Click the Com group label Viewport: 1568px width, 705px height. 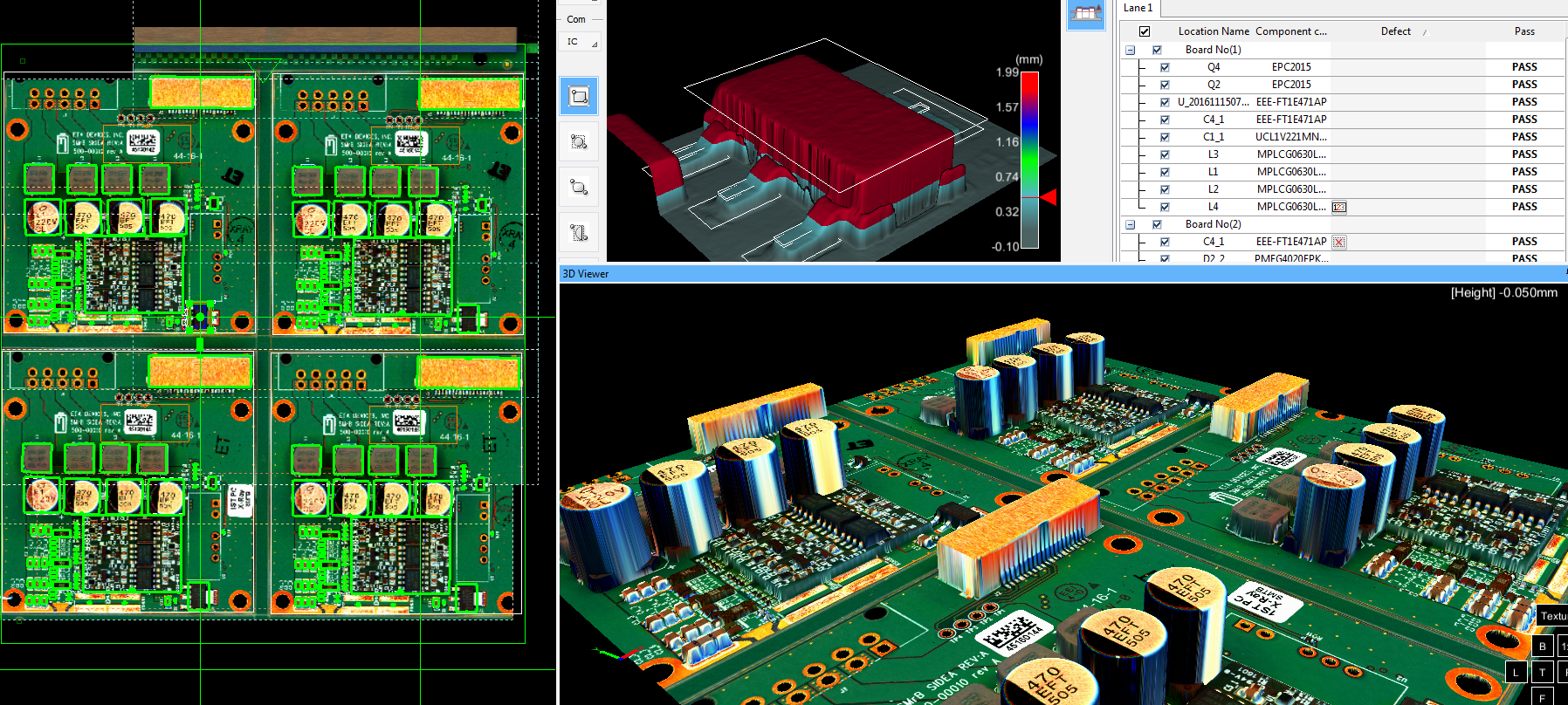coord(576,19)
